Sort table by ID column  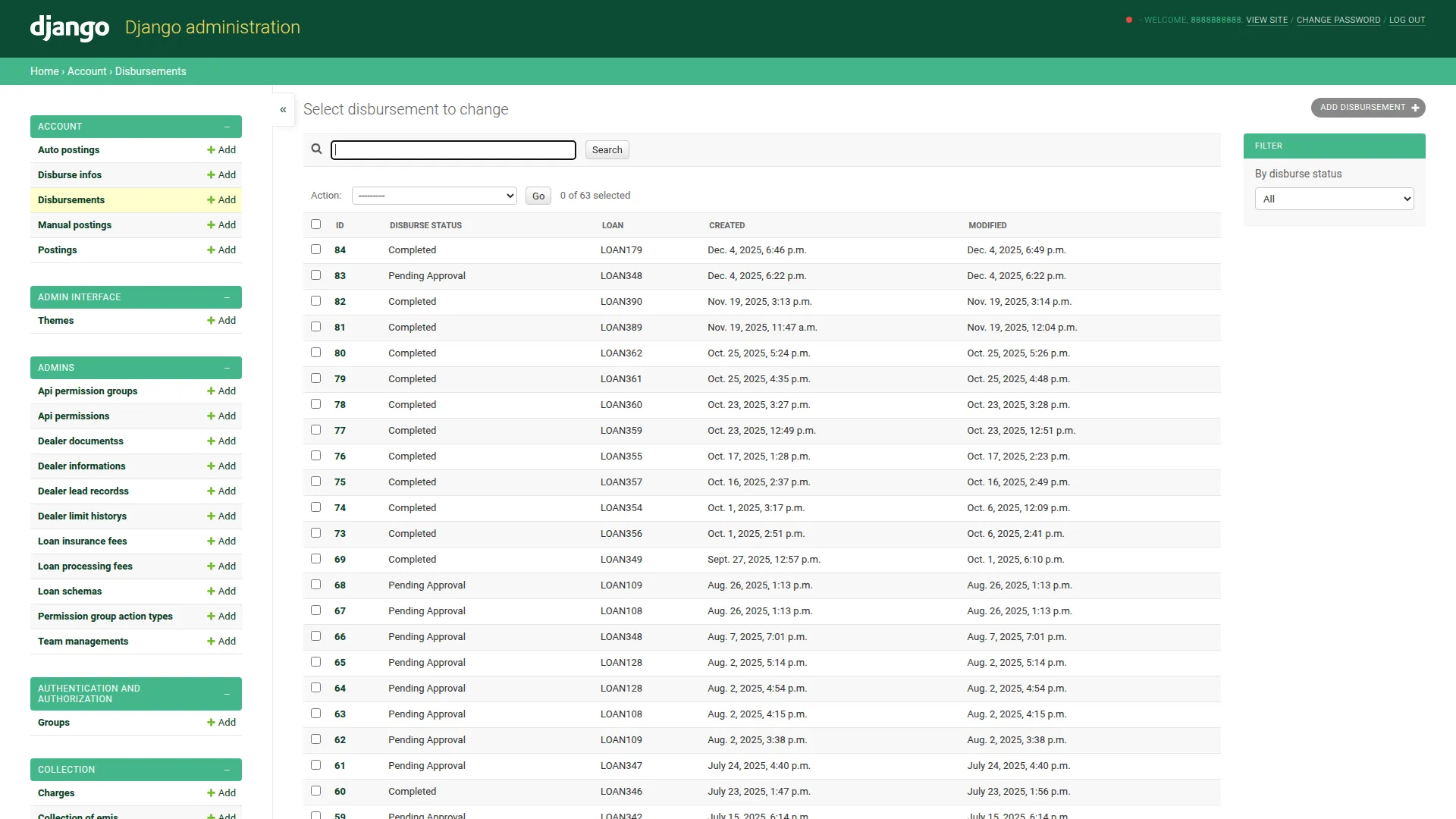click(340, 225)
